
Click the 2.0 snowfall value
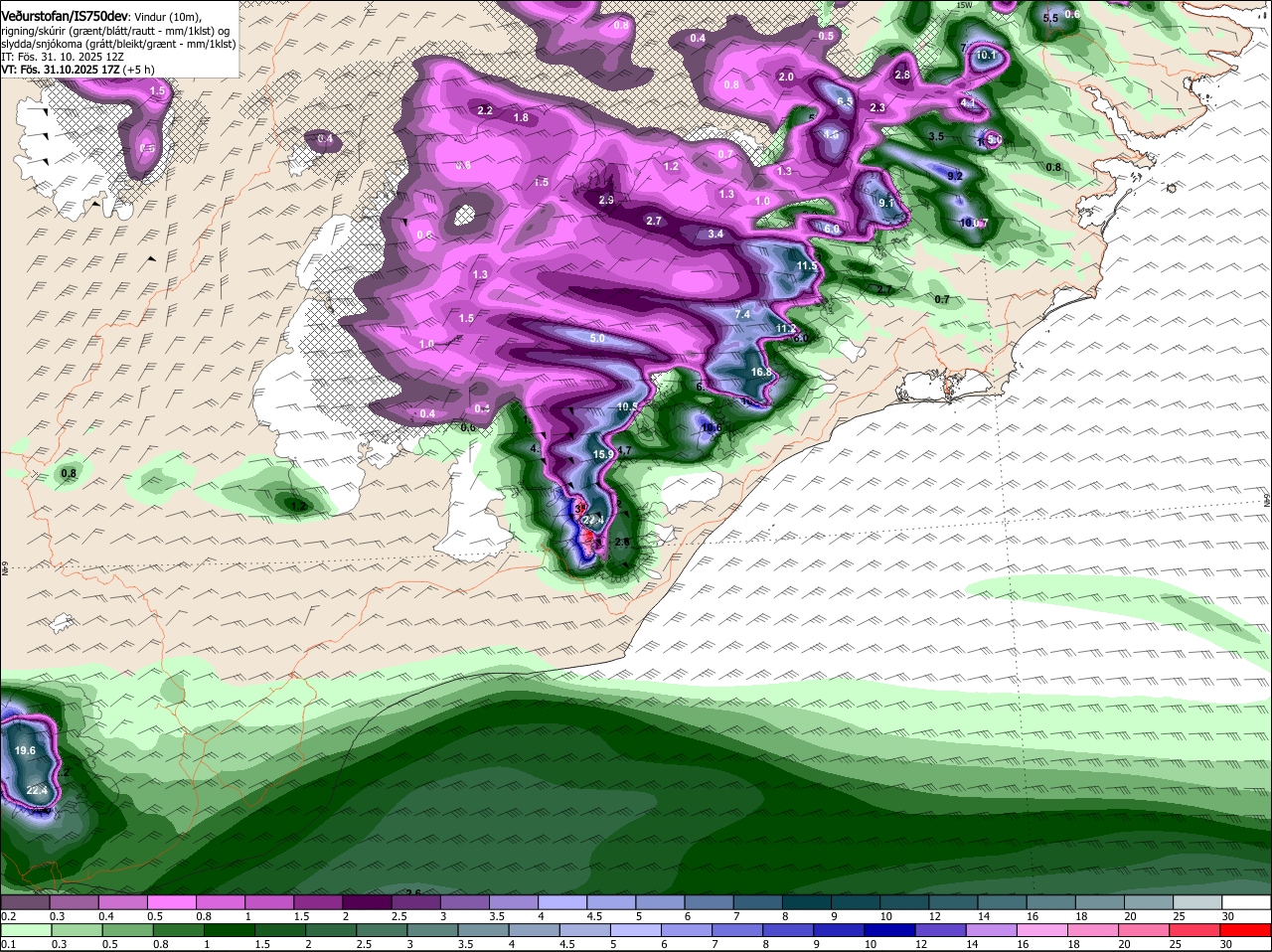[786, 77]
